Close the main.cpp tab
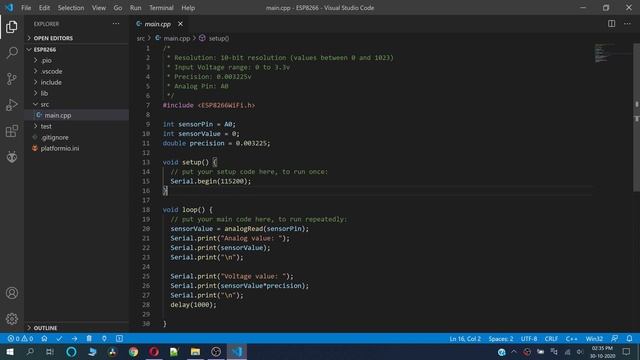 click(x=180, y=24)
